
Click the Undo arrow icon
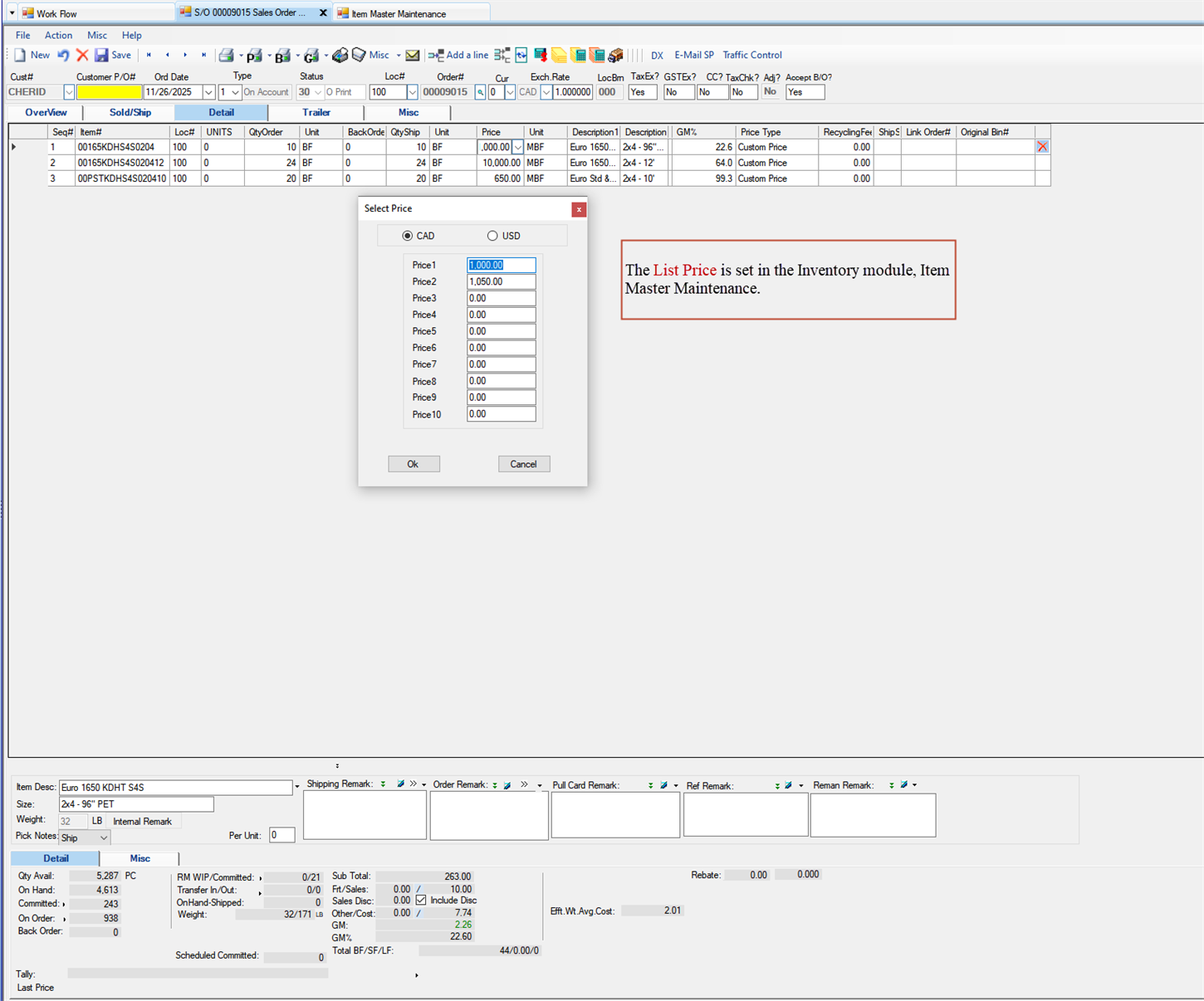[x=63, y=55]
